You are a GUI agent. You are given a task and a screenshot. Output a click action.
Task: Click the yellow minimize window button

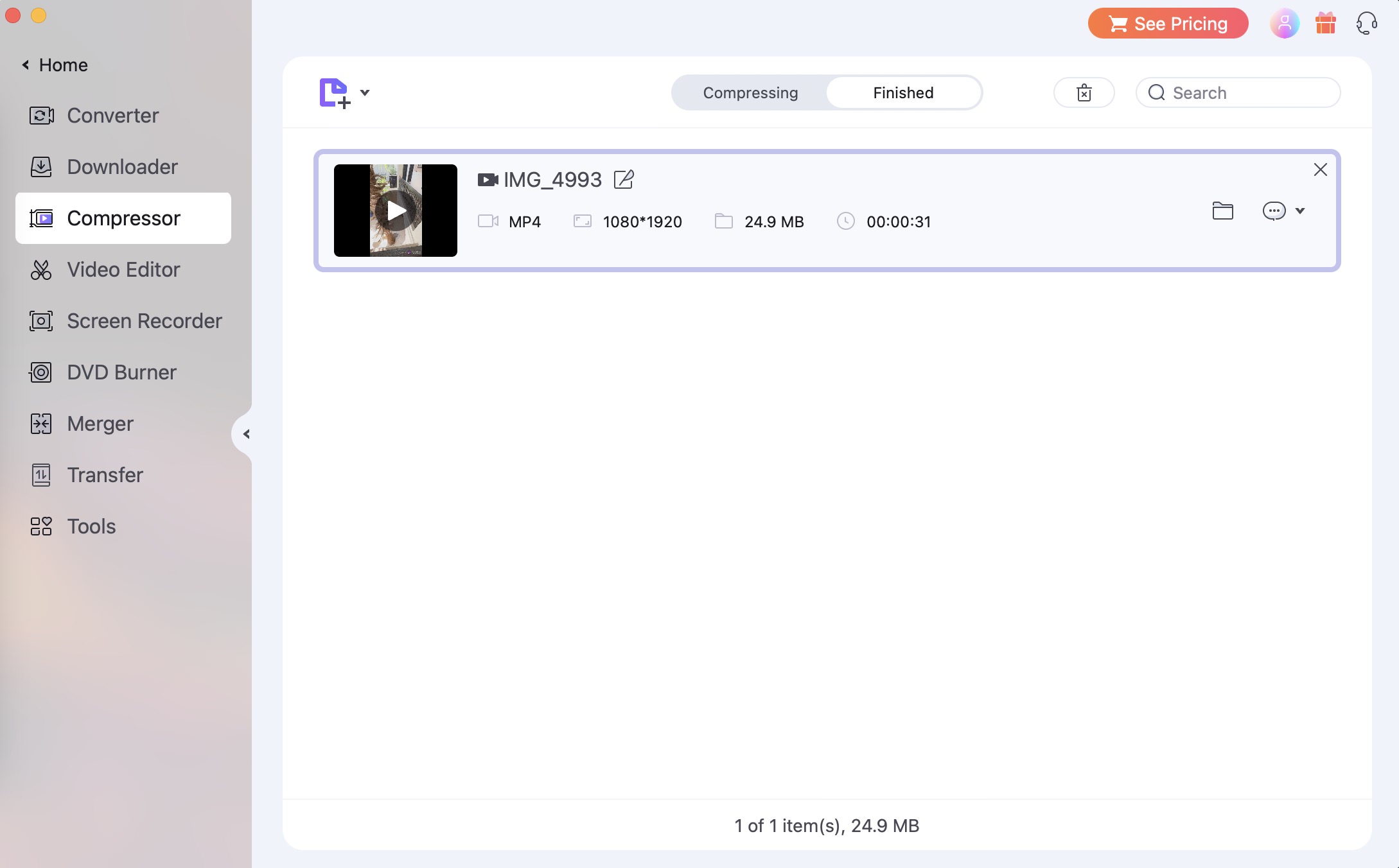tap(39, 15)
